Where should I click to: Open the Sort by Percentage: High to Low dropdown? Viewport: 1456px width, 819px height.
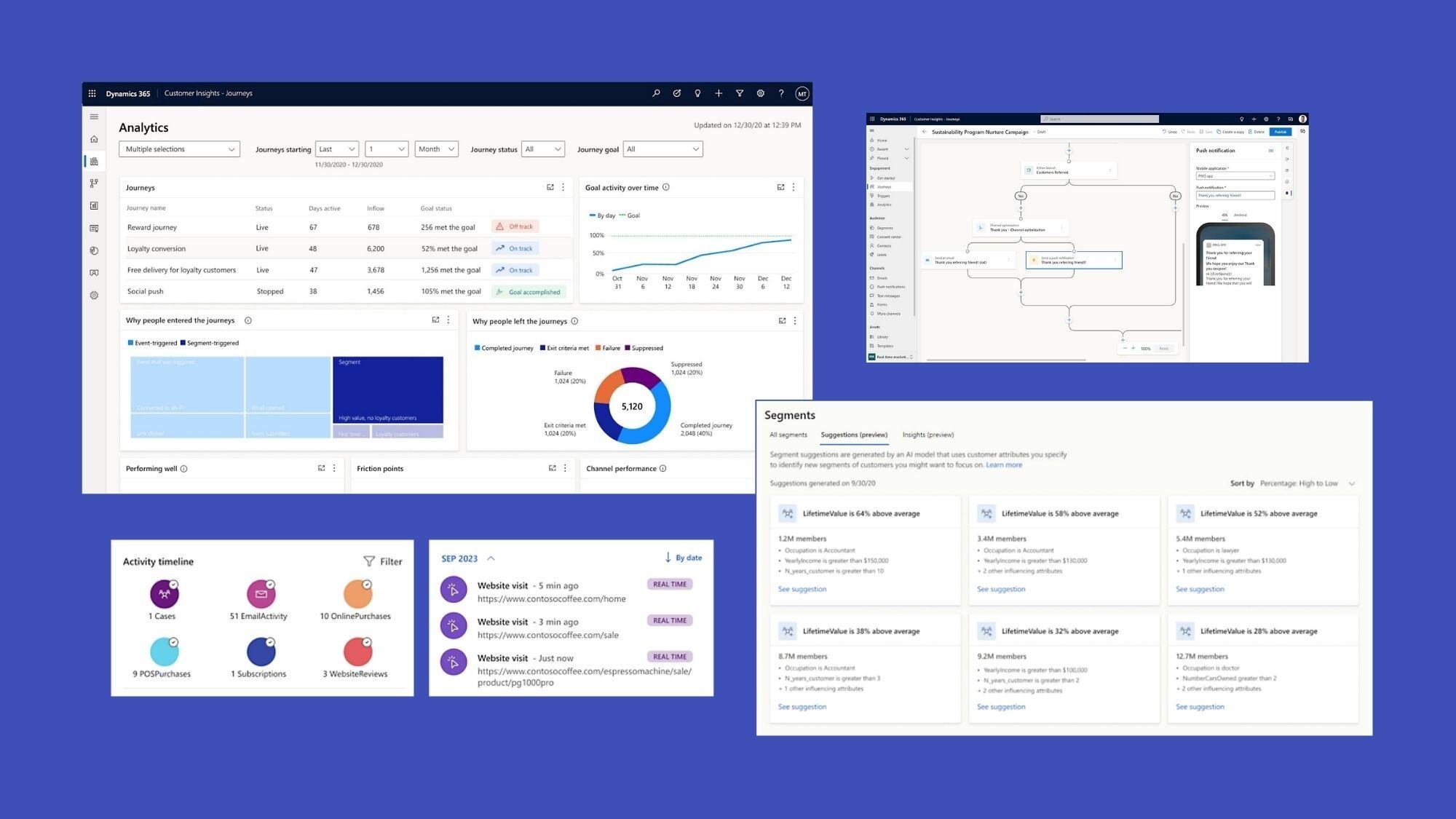tap(1307, 483)
